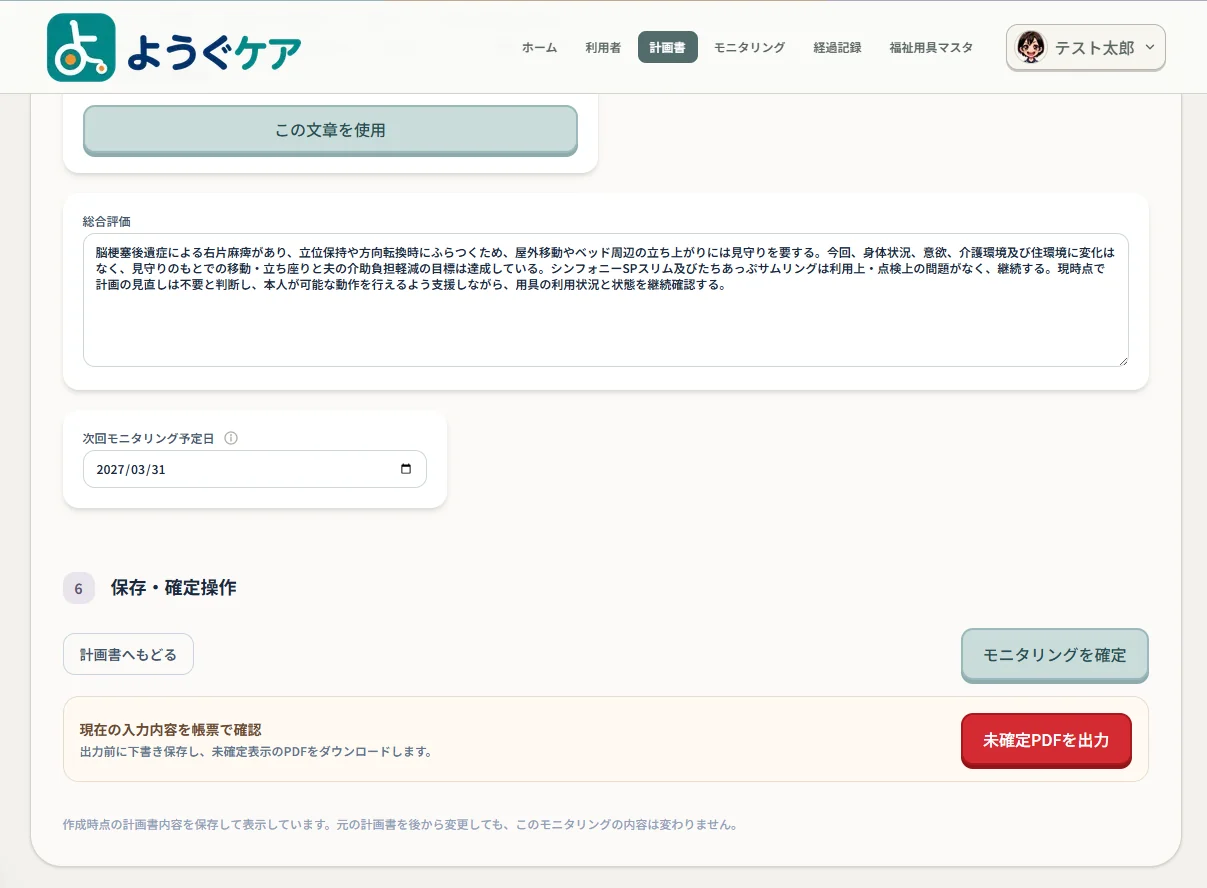Expand the テスト太郎 user dropdown chevron
The image size is (1207, 888).
(x=1149, y=47)
